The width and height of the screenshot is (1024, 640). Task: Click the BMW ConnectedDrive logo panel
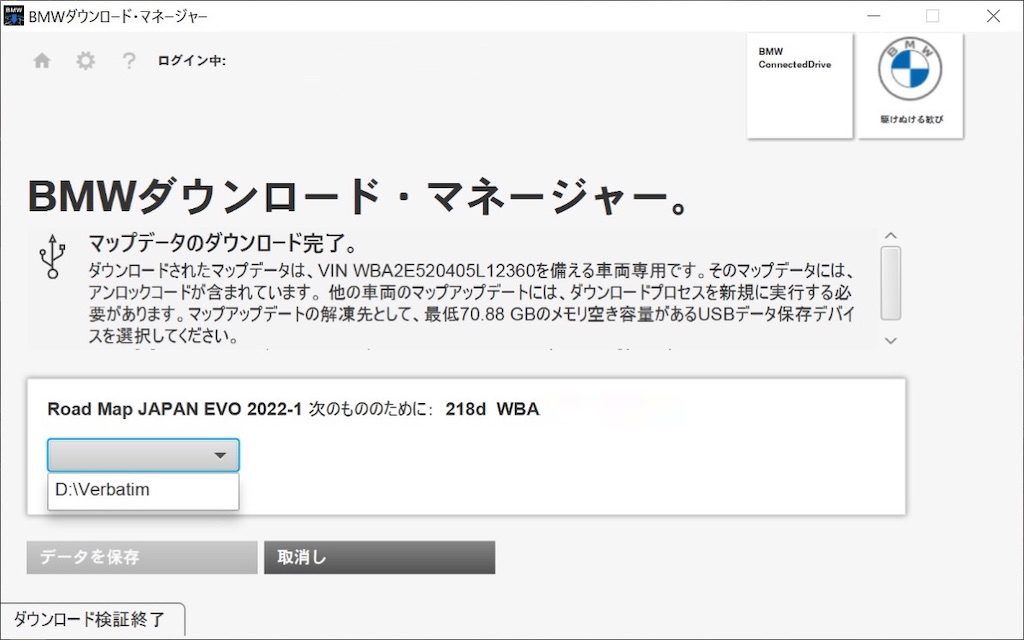click(798, 85)
